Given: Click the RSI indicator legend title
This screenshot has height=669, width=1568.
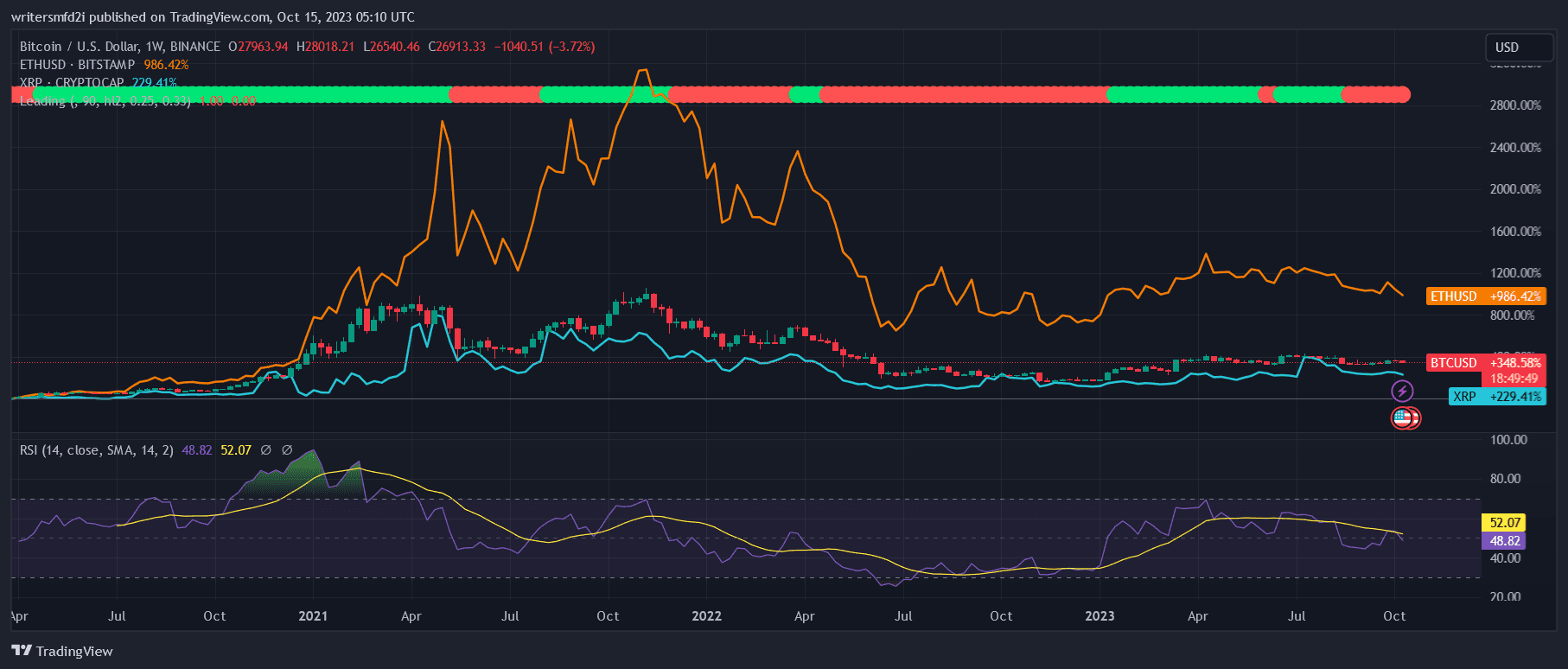Looking at the screenshot, I should 96,450.
